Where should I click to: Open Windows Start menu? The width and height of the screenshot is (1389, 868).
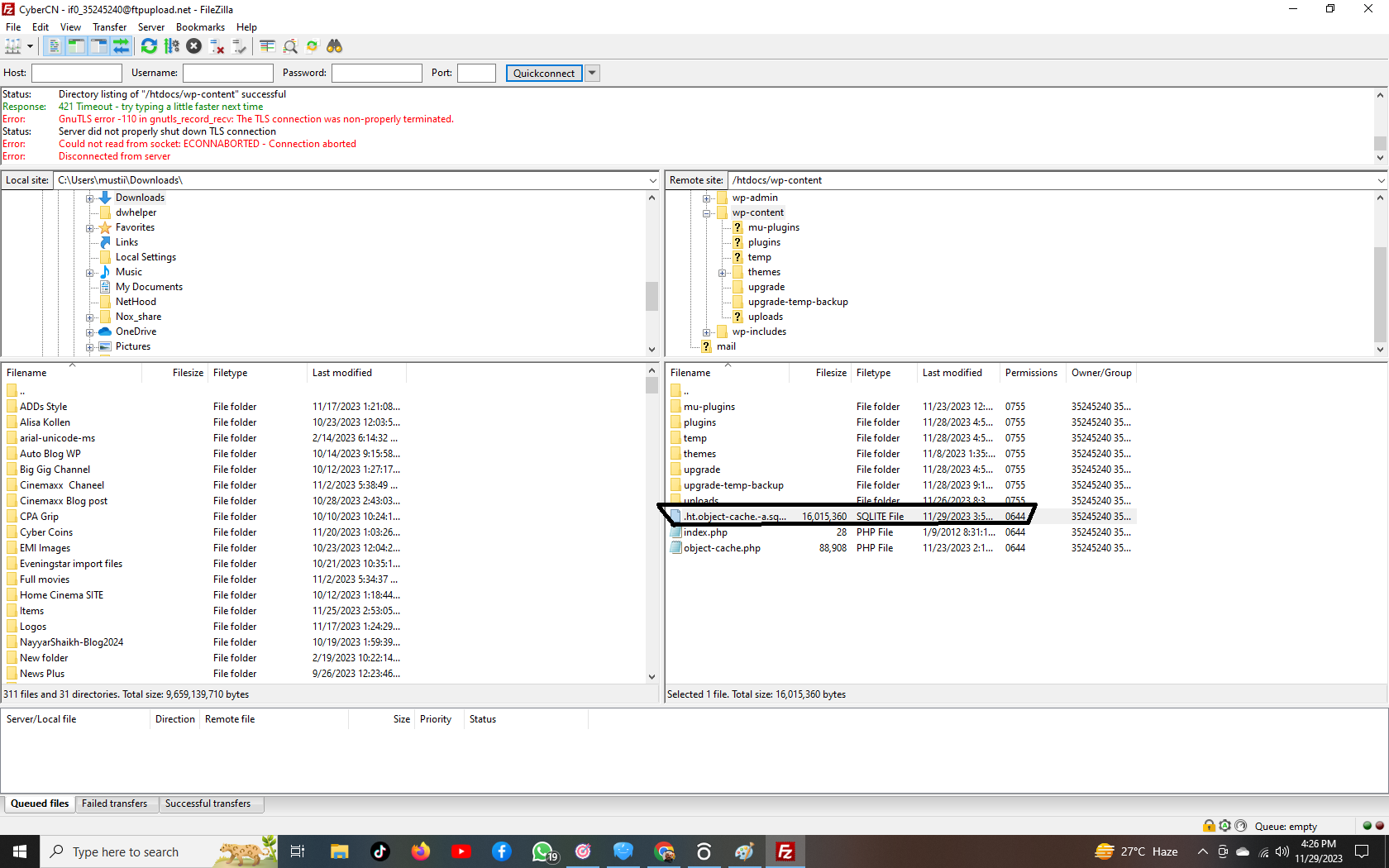click(x=20, y=851)
